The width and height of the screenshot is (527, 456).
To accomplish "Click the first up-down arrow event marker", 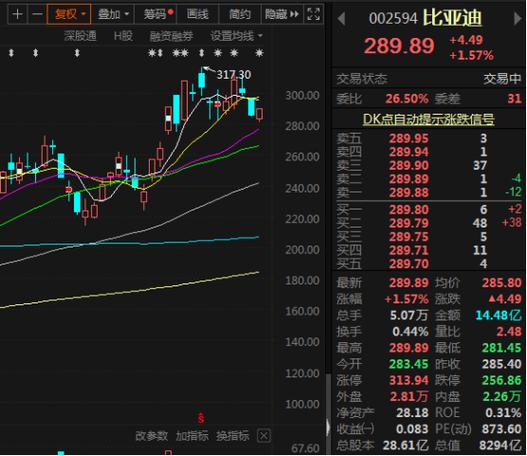I will [11, 53].
